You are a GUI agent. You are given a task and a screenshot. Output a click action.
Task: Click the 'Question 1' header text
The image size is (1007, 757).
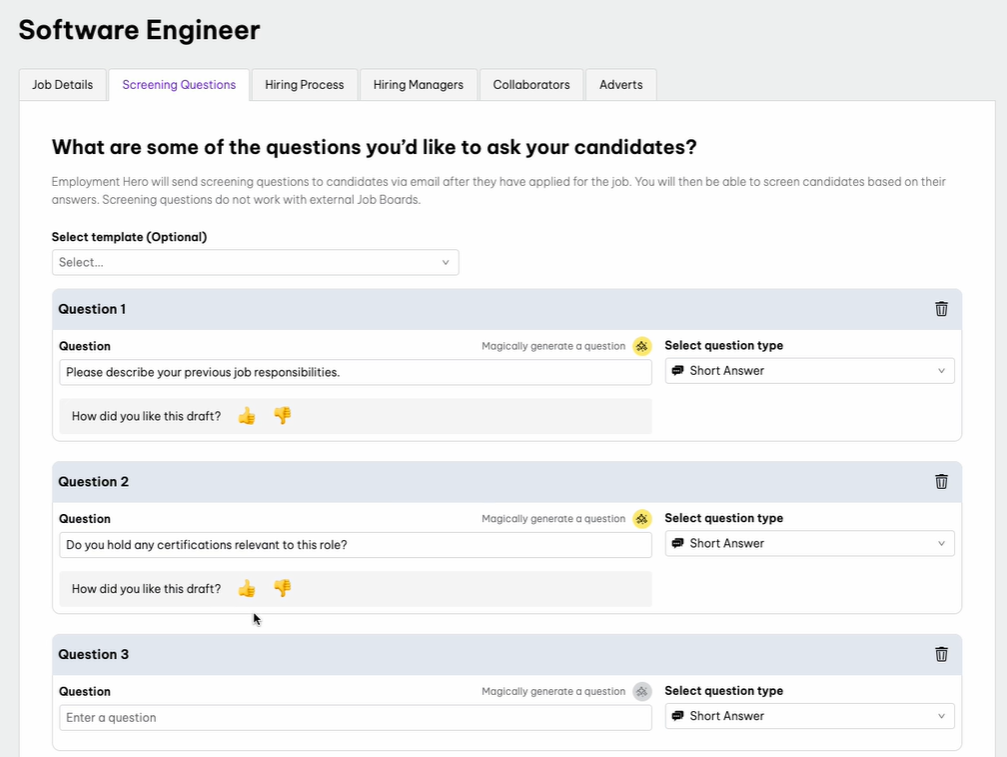coord(92,309)
